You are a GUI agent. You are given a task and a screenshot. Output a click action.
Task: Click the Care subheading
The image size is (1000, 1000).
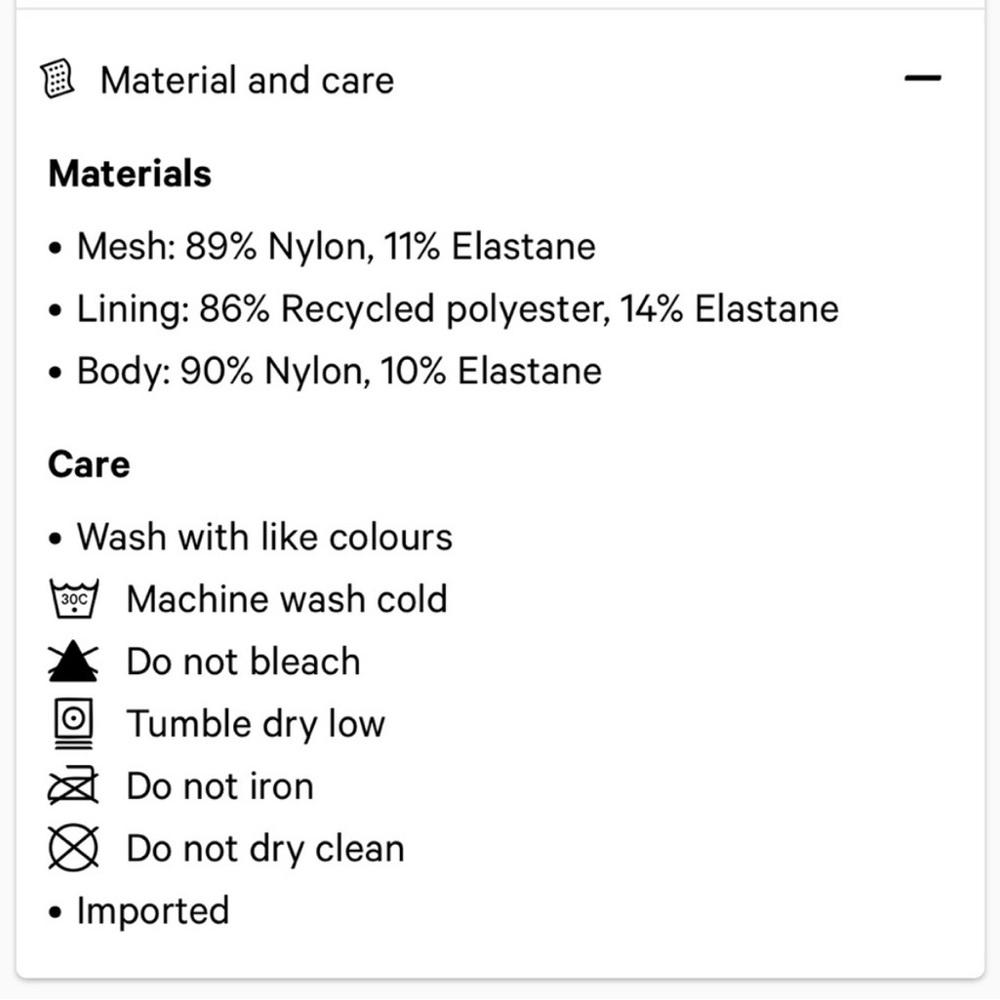[89, 465]
